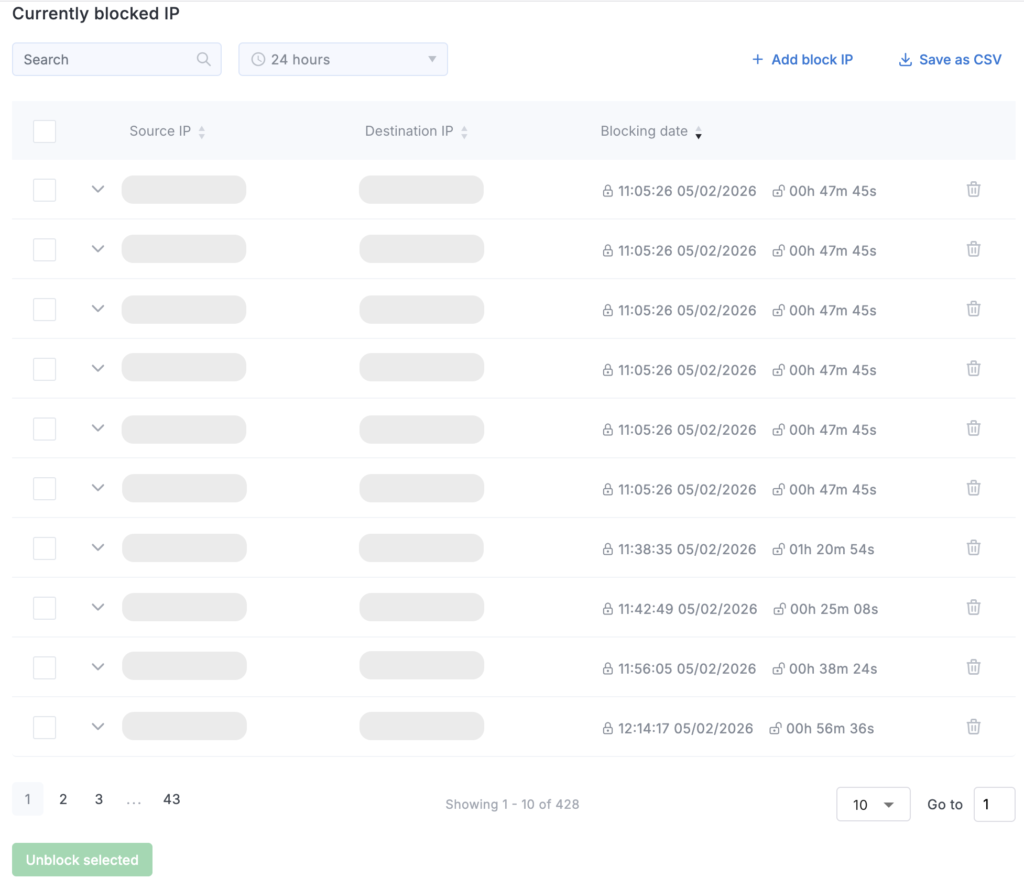Sort by Destination IP column arrows
The height and width of the screenshot is (879, 1024).
tap(464, 132)
